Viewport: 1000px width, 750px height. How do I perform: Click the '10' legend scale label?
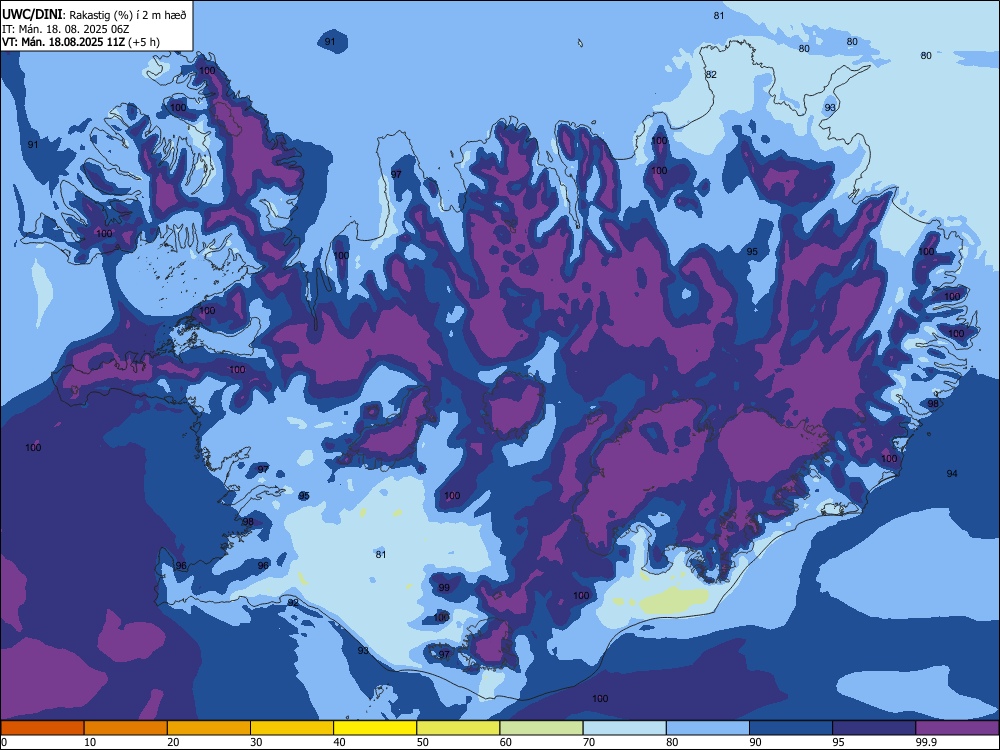90,742
